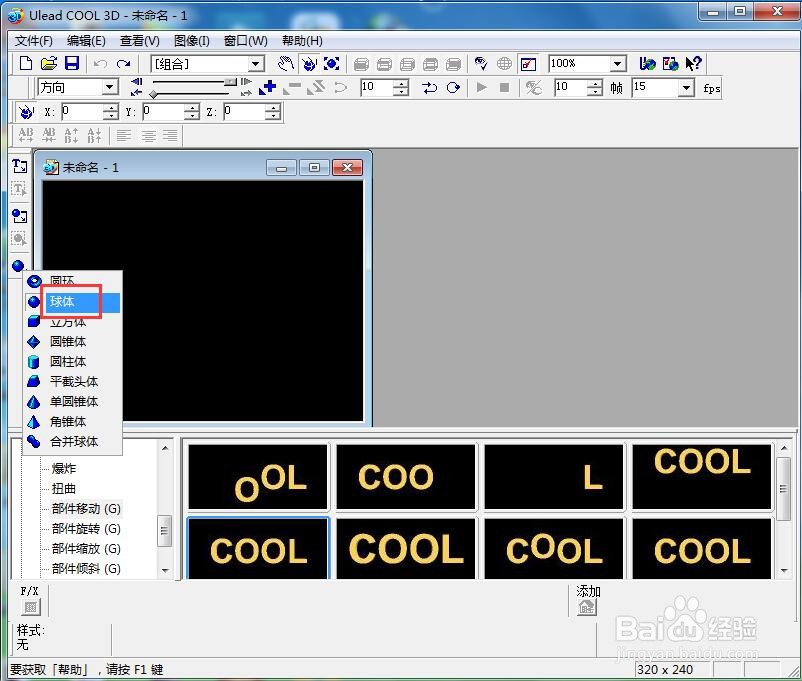Increase the X coordinate spinner value
The height and width of the screenshot is (681, 802).
tap(111, 108)
